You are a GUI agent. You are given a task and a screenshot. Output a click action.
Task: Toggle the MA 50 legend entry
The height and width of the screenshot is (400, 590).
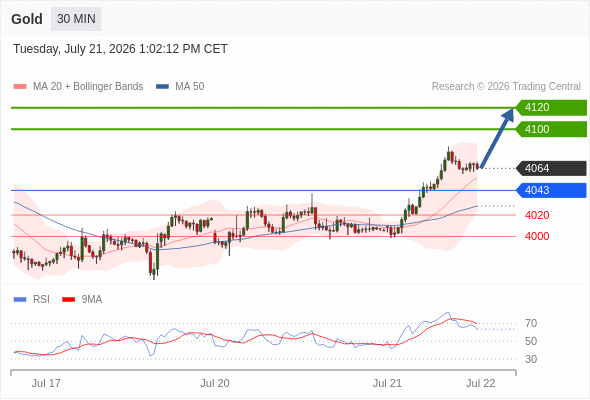point(180,87)
